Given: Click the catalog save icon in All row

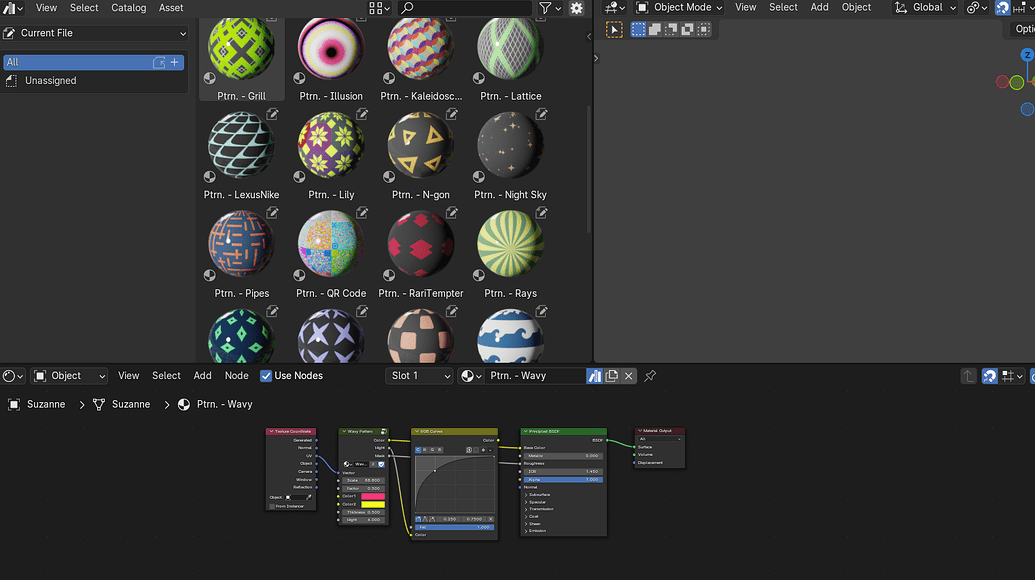Looking at the screenshot, I should pos(159,62).
